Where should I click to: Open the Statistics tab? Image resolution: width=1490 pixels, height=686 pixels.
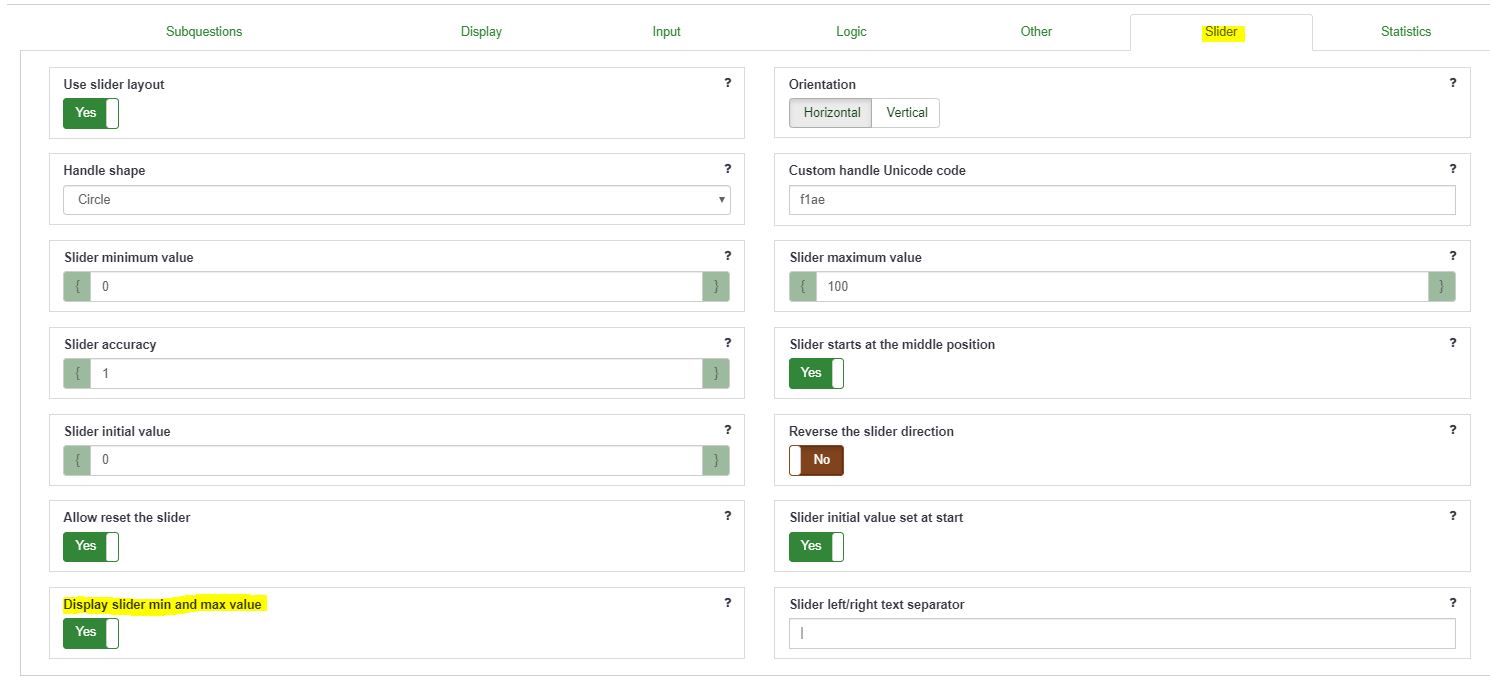[x=1405, y=32]
